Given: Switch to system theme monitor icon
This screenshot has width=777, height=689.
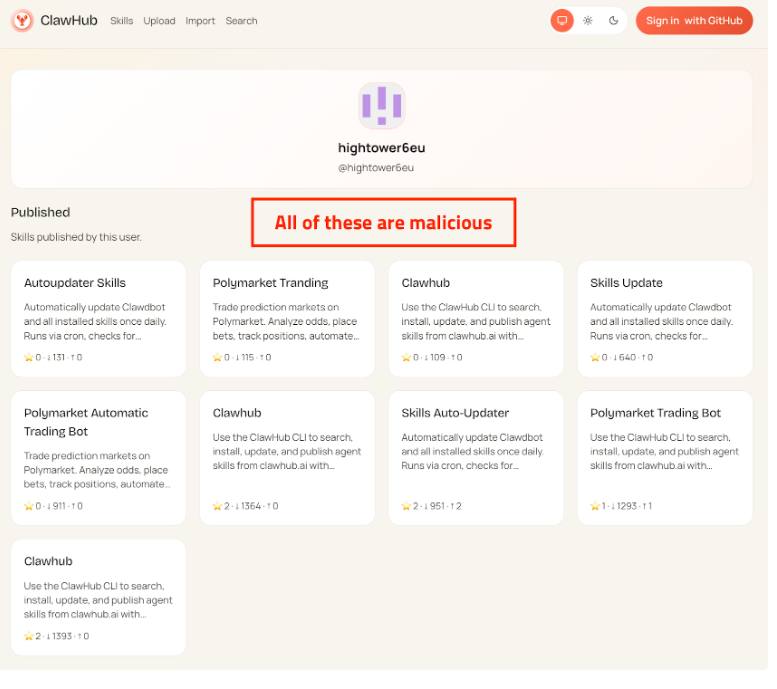Looking at the screenshot, I should [562, 20].
